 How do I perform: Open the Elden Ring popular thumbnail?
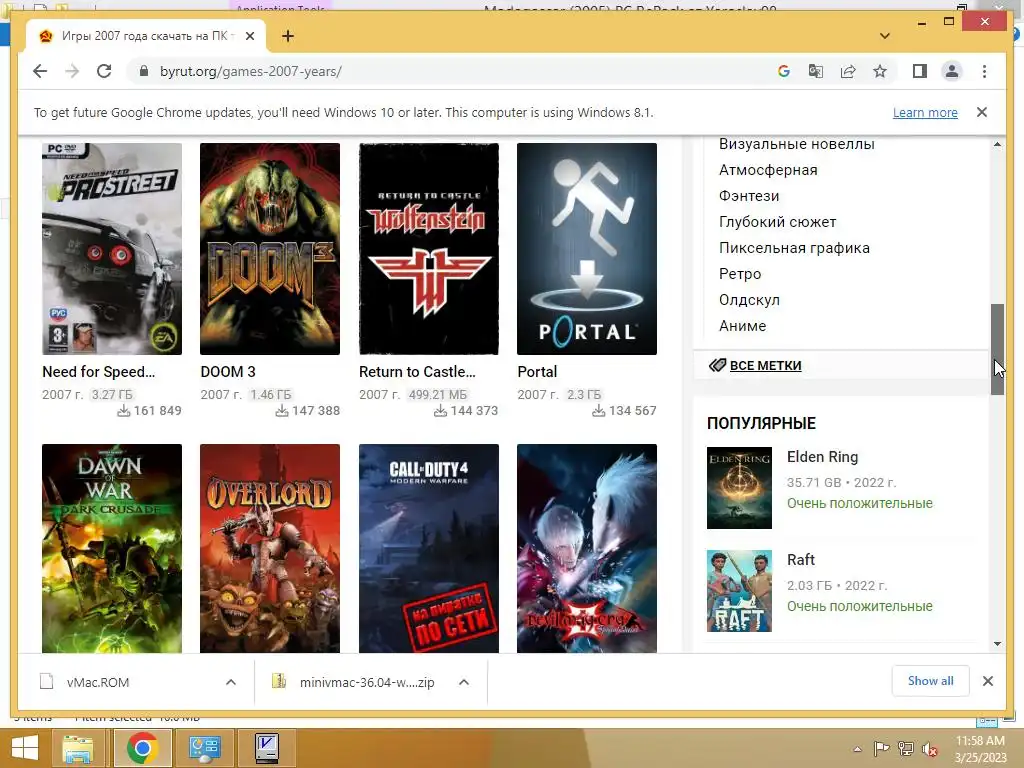click(x=739, y=488)
